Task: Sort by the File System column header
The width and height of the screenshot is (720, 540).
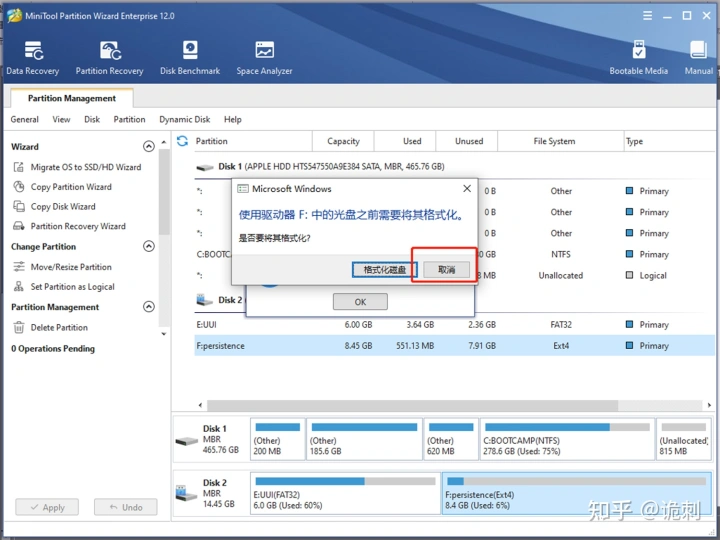Action: (560, 141)
